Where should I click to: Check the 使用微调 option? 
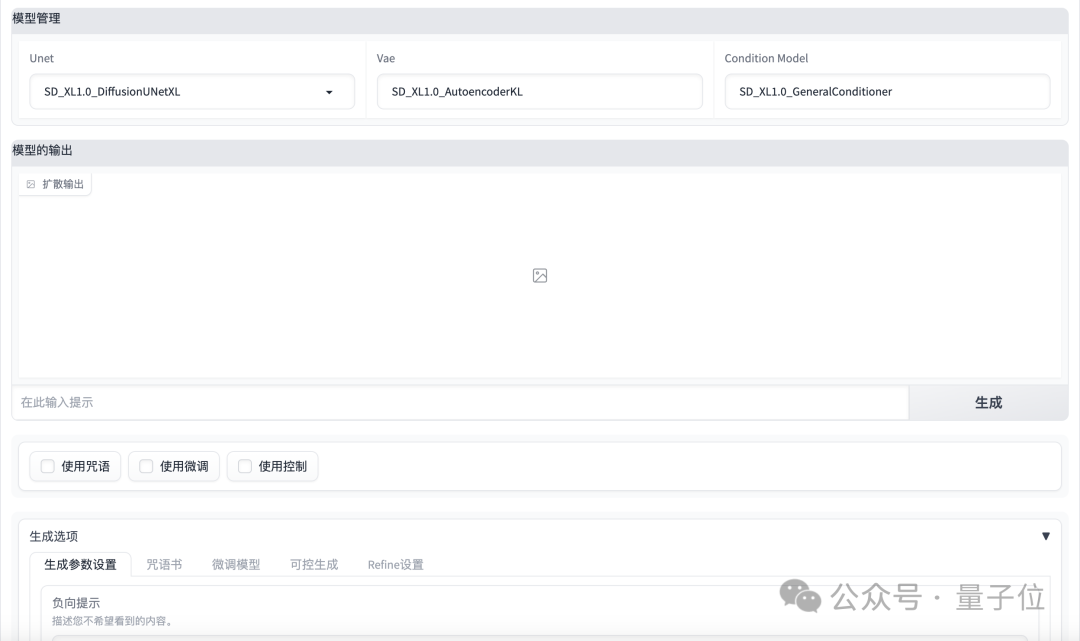144,466
